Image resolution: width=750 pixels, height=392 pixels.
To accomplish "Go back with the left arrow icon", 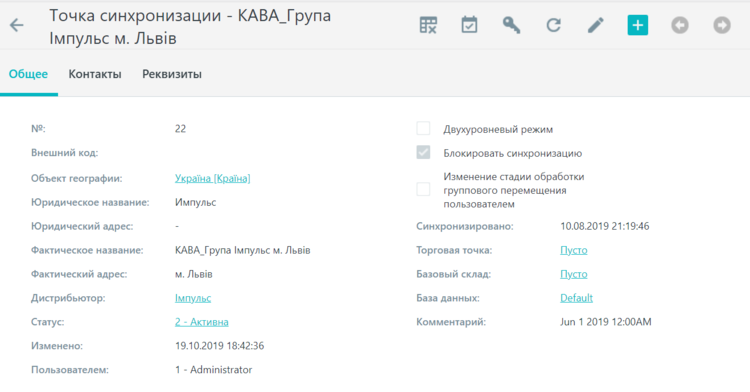I will pos(17,25).
